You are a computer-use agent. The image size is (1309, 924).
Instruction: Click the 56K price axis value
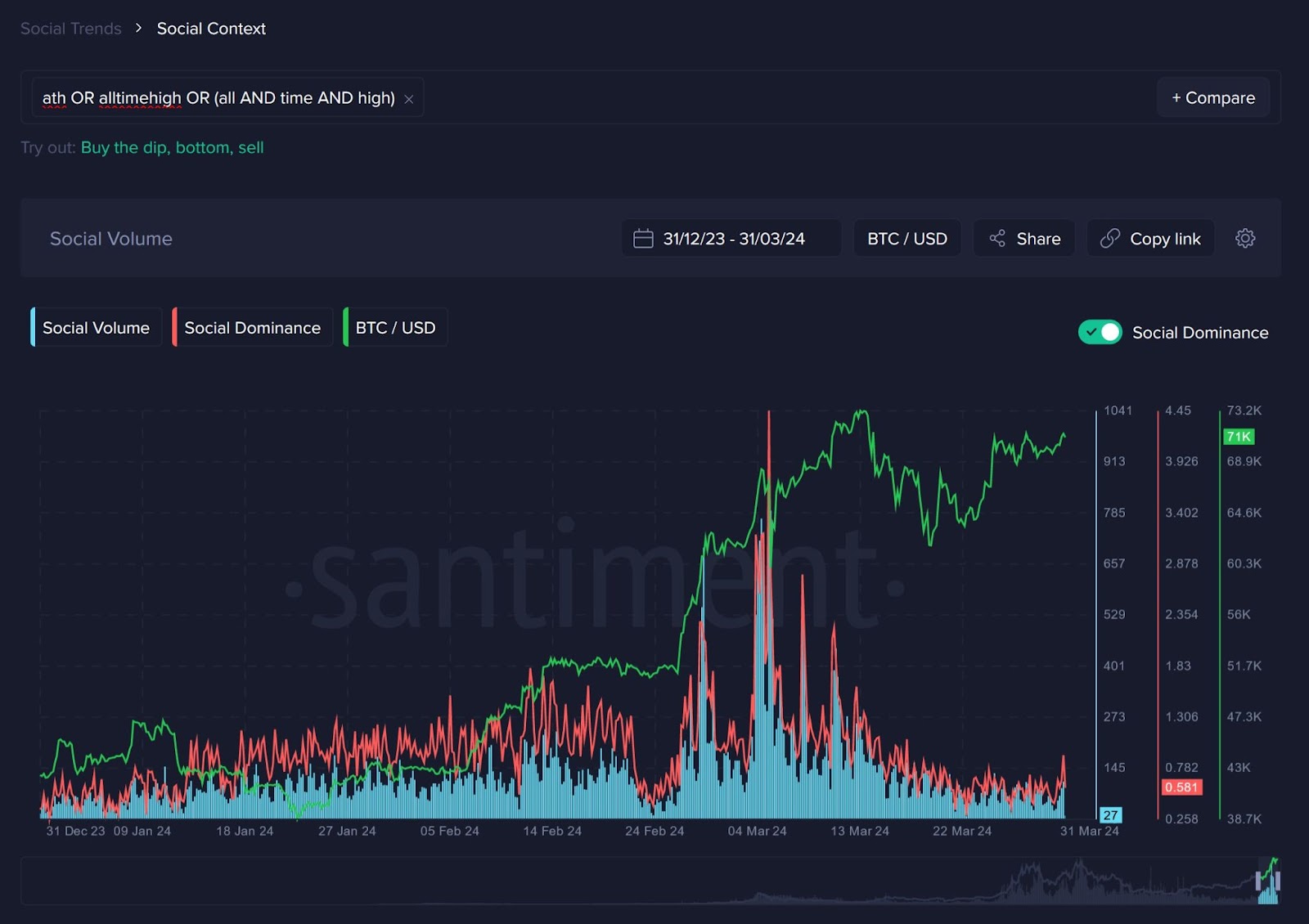(x=1239, y=614)
